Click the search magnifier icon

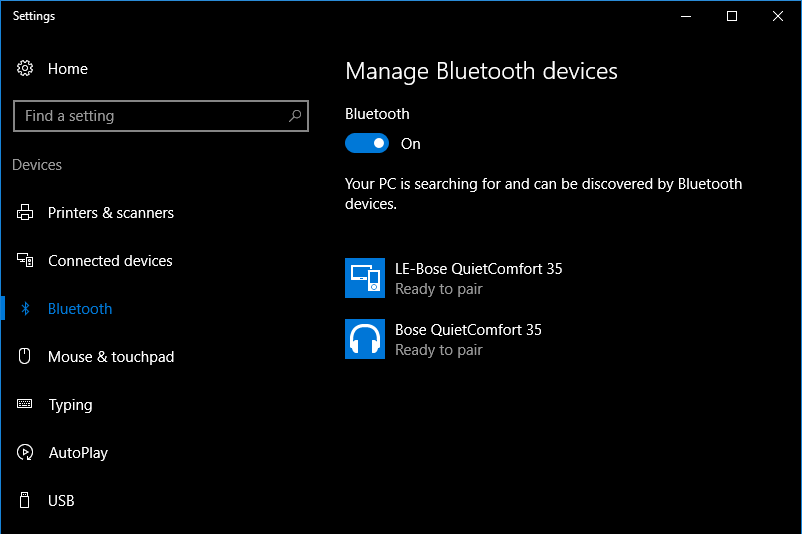295,116
